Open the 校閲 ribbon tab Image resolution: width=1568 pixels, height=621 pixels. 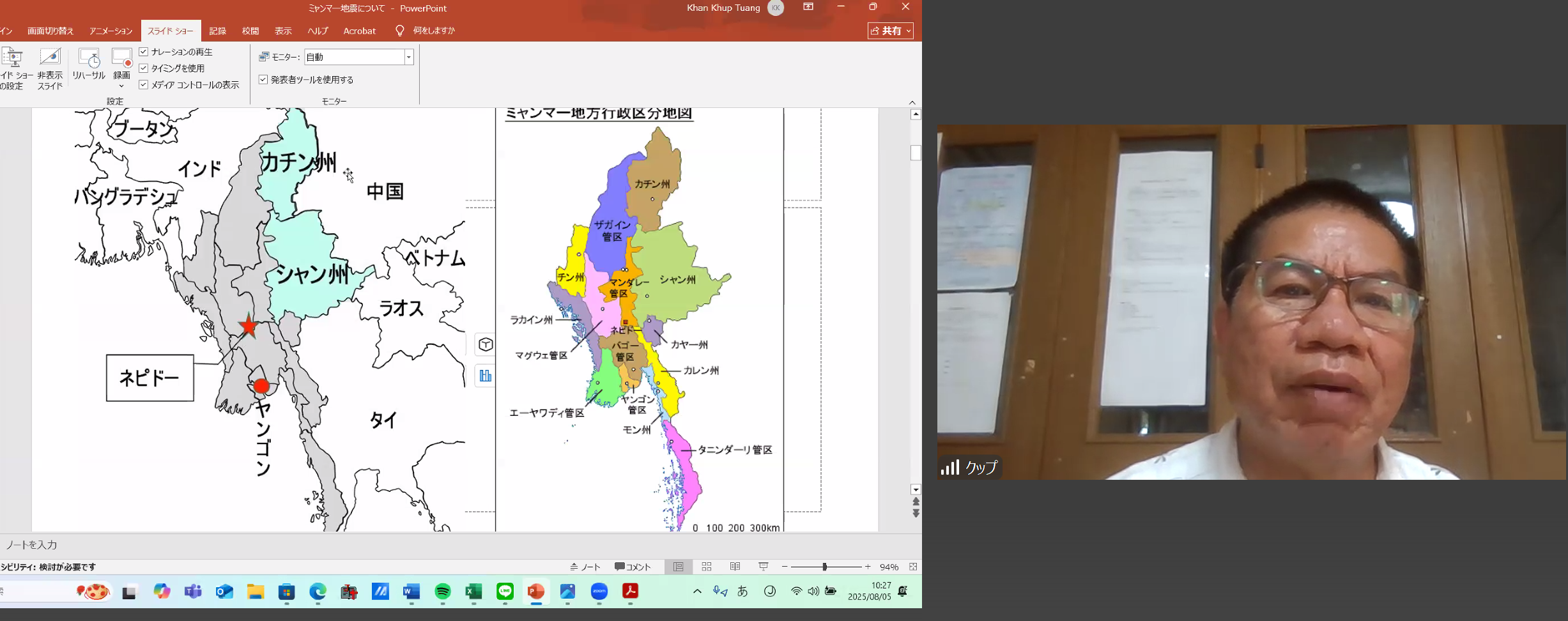(250, 31)
